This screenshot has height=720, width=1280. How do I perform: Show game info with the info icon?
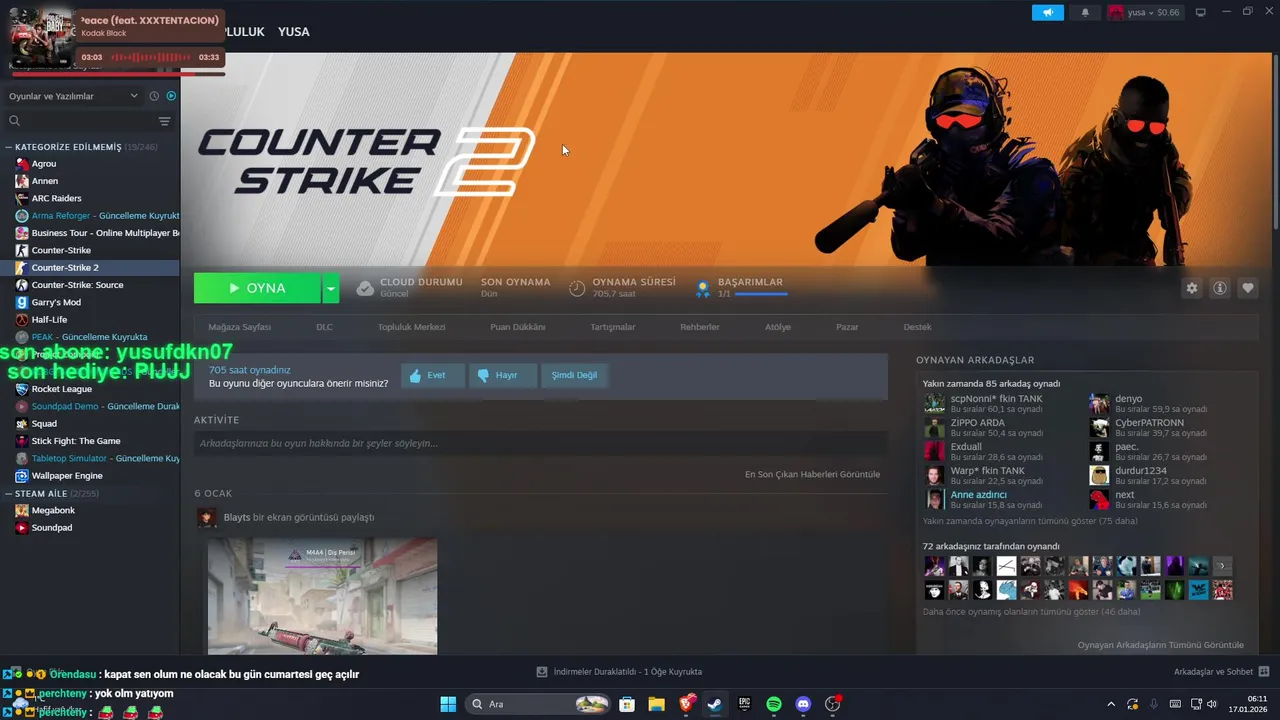point(1220,288)
